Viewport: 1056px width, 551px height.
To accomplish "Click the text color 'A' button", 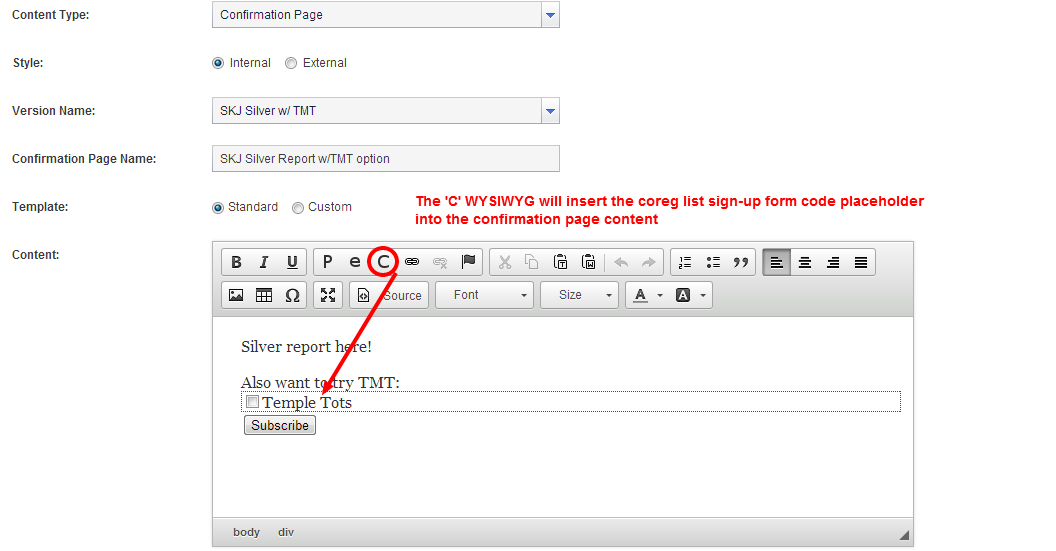I will [x=640, y=295].
